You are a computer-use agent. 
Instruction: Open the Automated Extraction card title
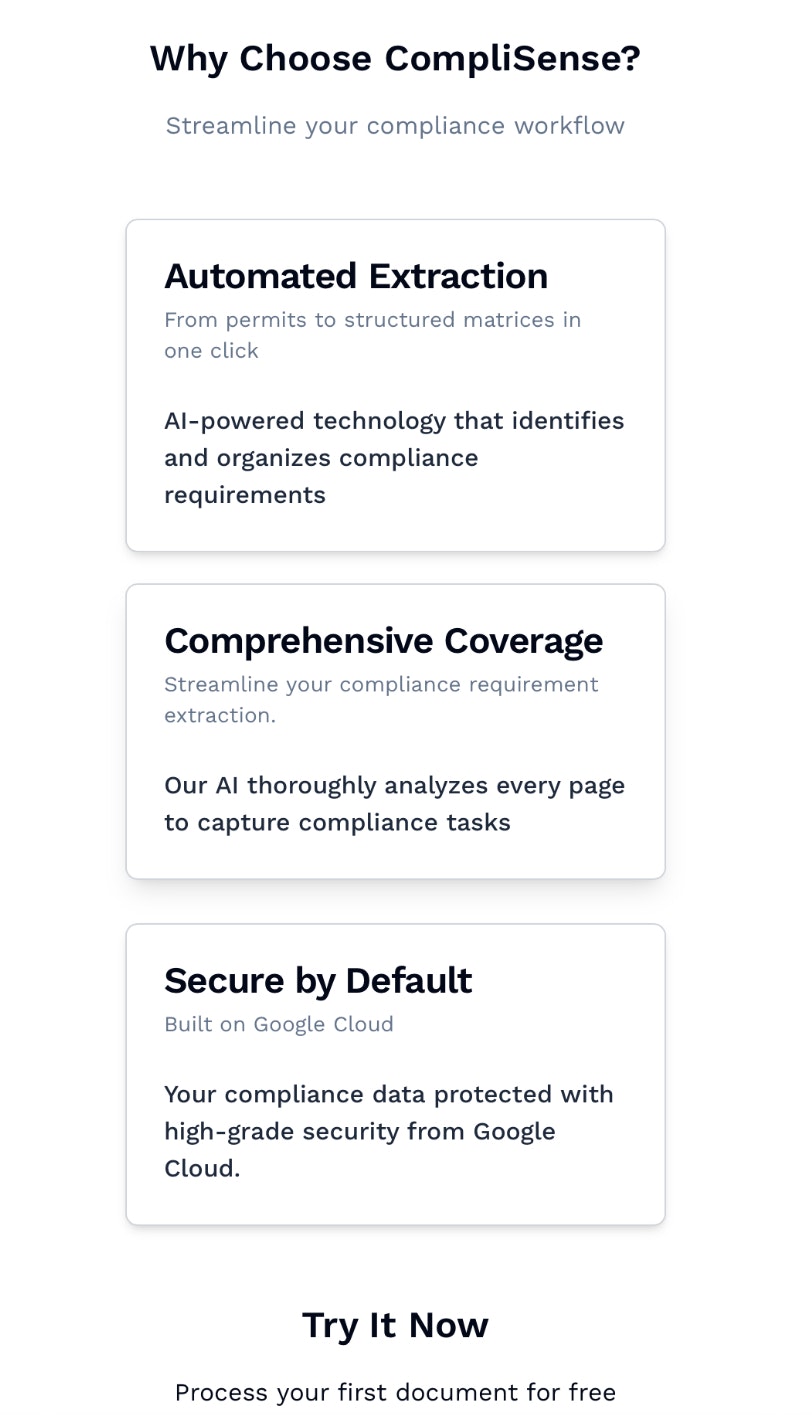[356, 275]
